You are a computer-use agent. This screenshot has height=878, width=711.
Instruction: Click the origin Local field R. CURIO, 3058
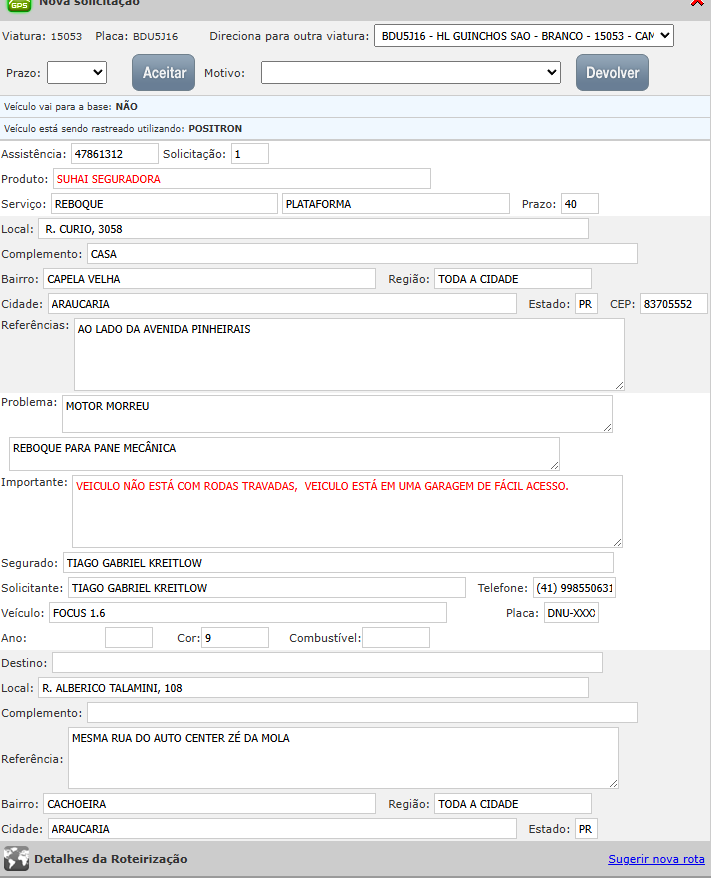coord(314,229)
